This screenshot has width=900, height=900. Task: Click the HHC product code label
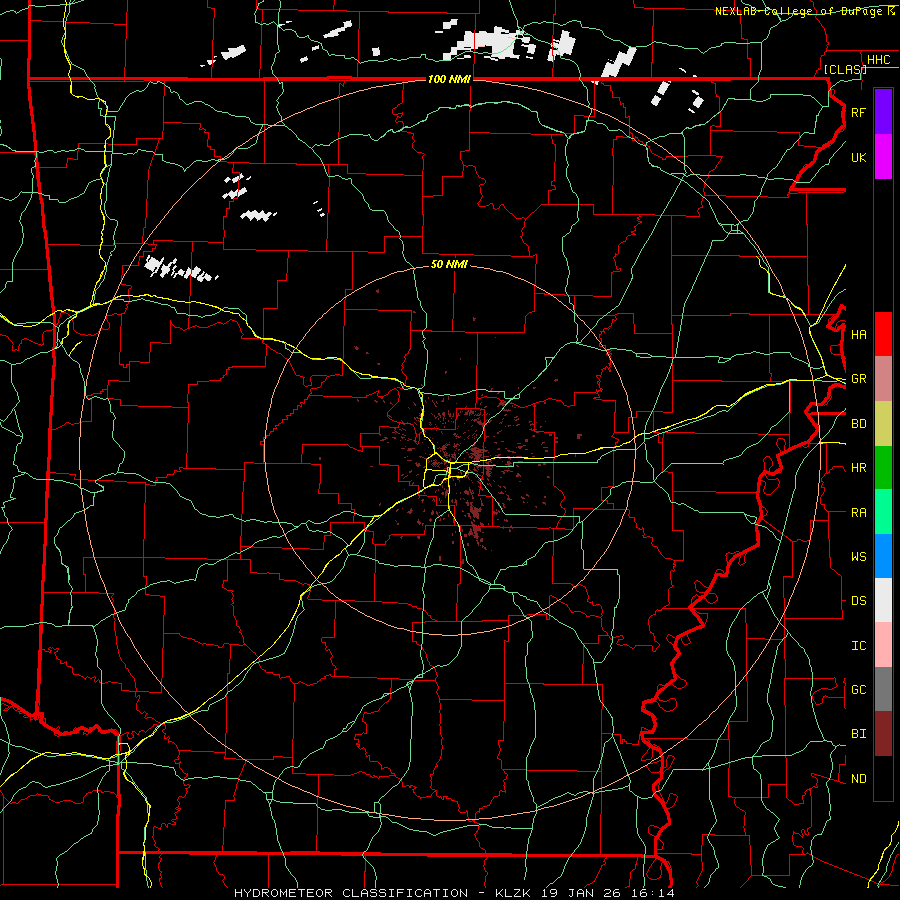coord(878,60)
